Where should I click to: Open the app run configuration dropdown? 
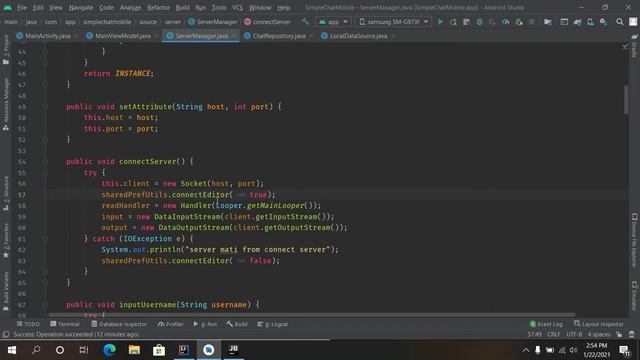click(333, 22)
